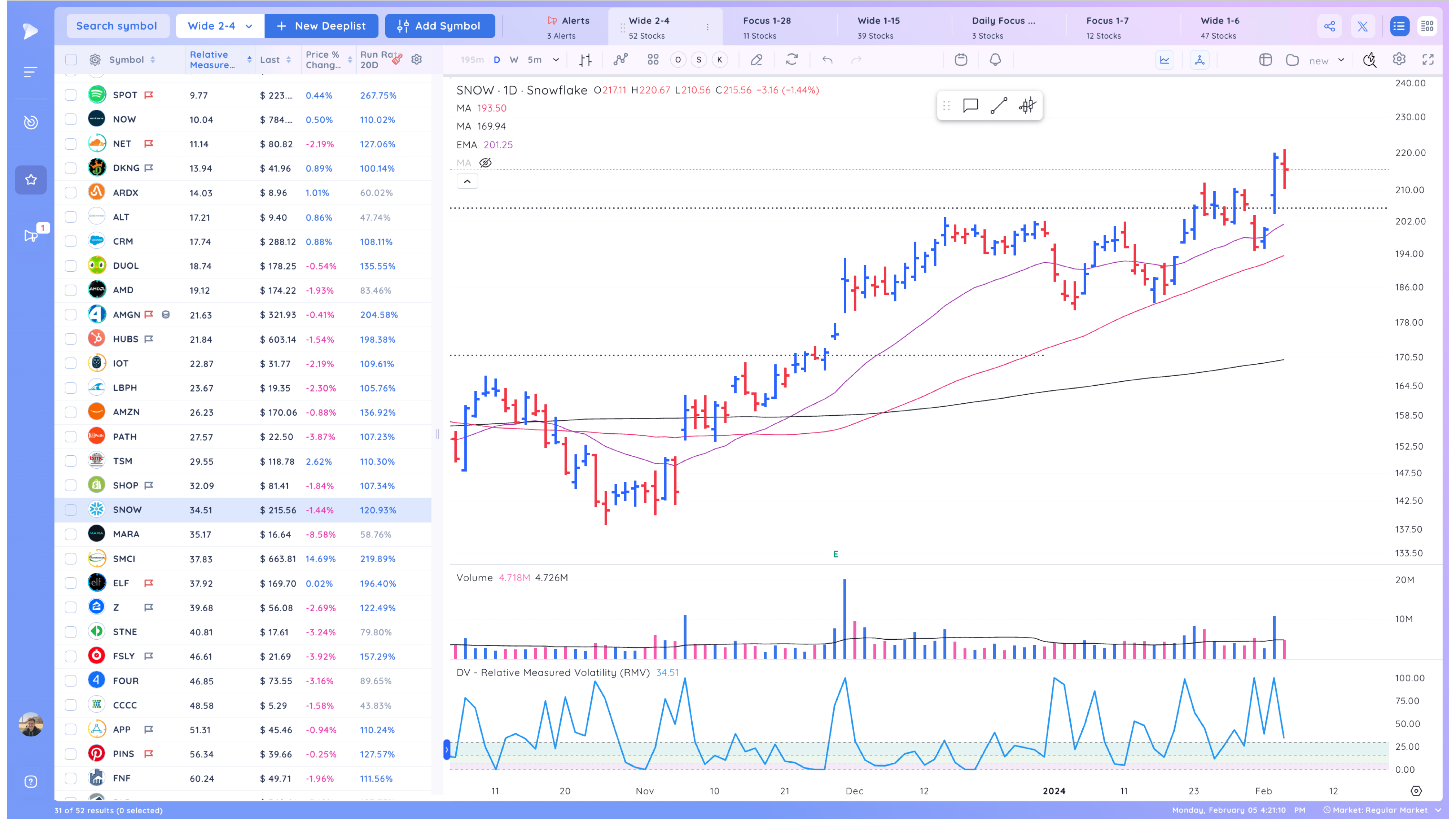
Task: Enter fullscreen chart mode
Action: pos(1428,59)
